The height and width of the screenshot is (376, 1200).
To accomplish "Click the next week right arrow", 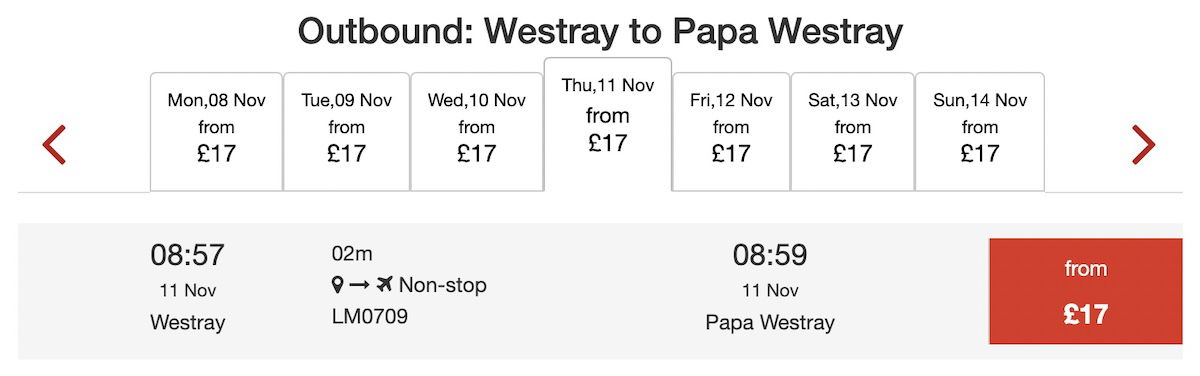I will tap(1143, 145).
